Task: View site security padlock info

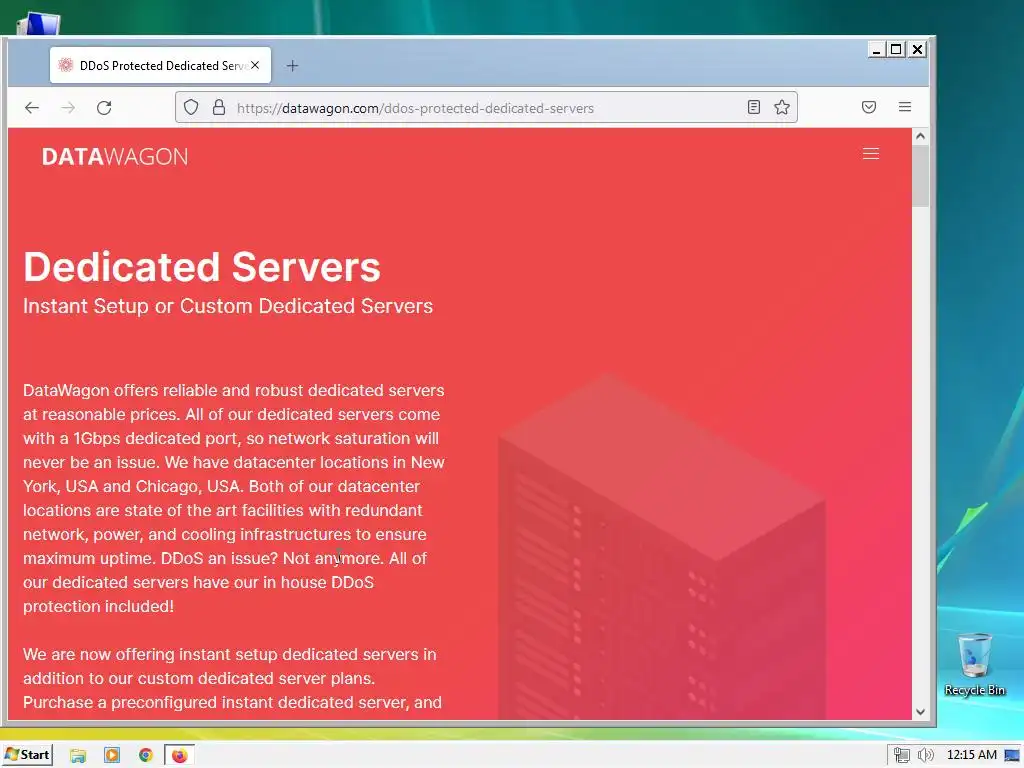Action: 219,107
